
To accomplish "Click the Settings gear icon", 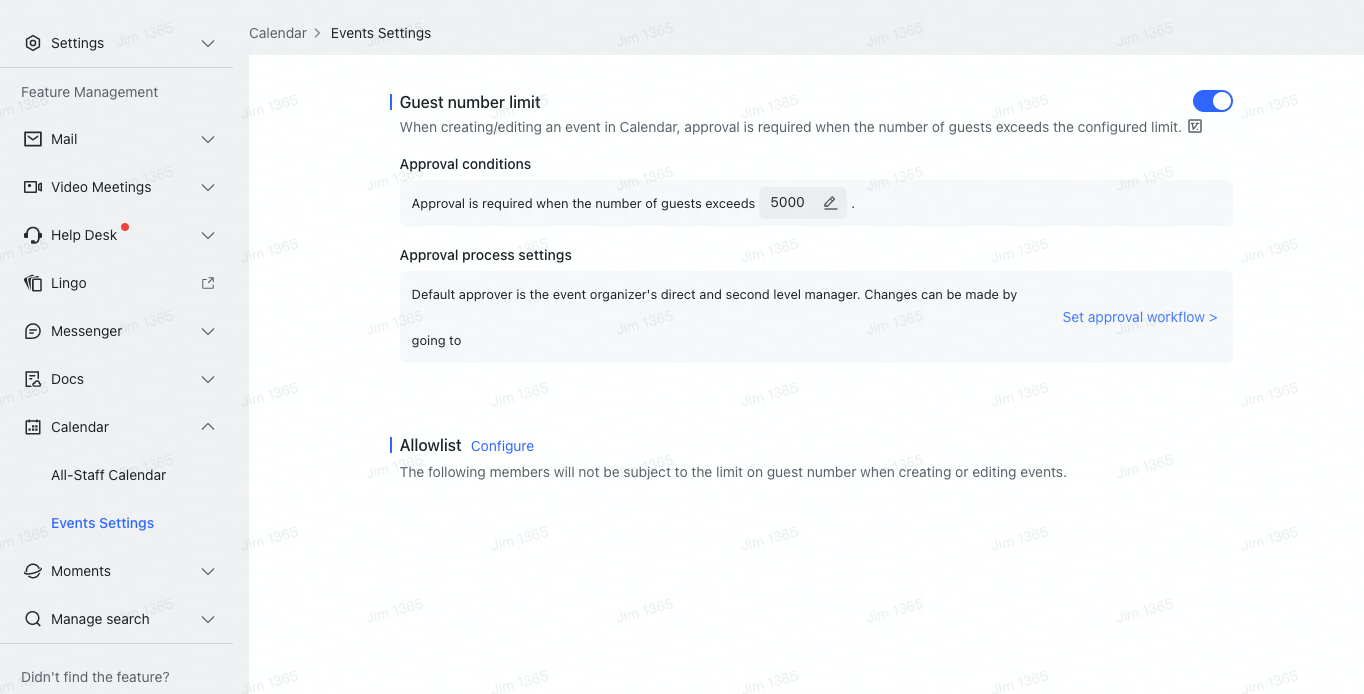I will coord(33,43).
